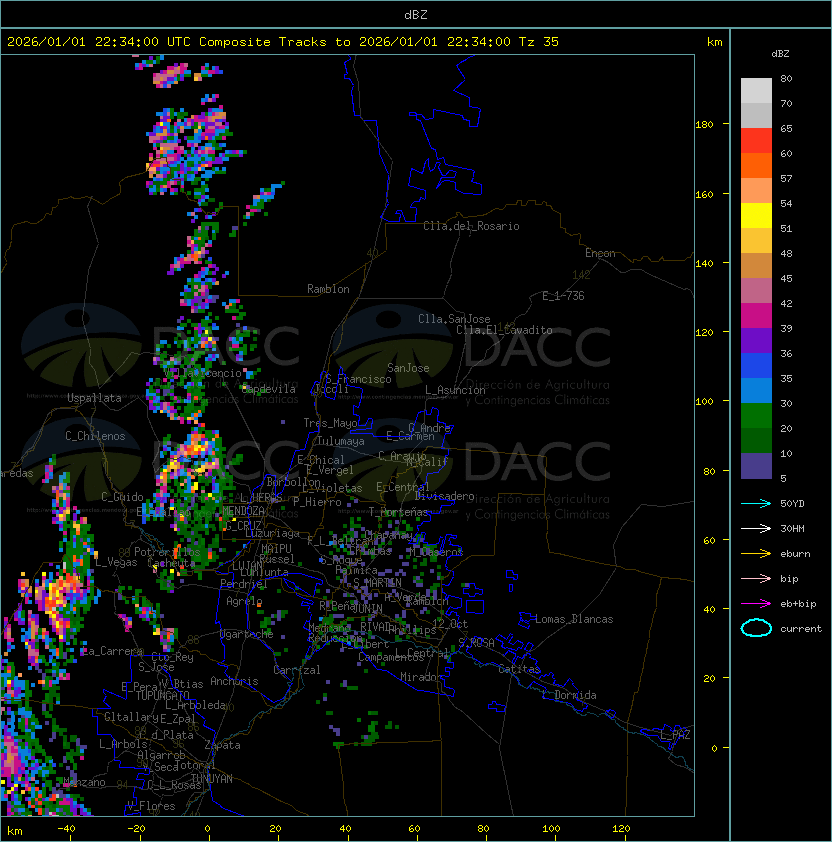Click the 'Catitas' map label

tap(519, 669)
